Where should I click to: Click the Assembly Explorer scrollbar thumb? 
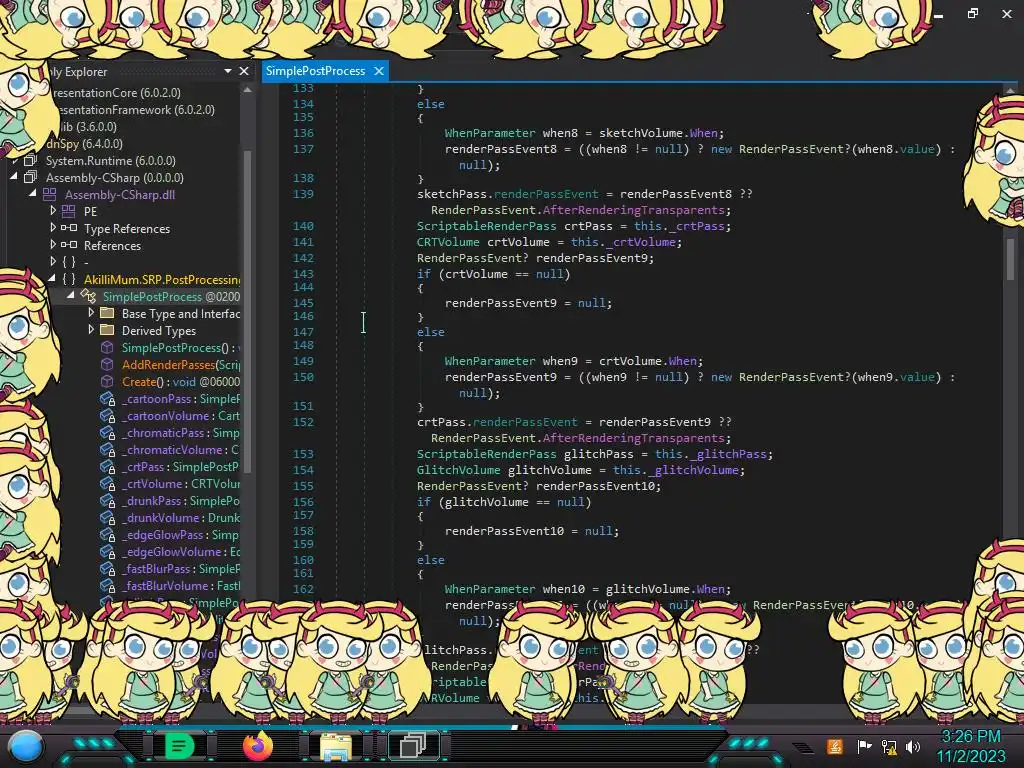(x=248, y=311)
